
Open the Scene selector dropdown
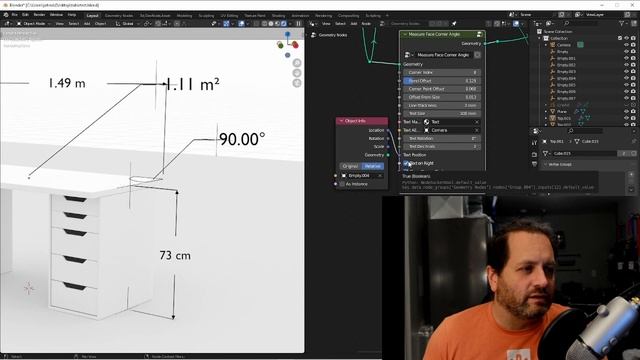(x=514, y=15)
